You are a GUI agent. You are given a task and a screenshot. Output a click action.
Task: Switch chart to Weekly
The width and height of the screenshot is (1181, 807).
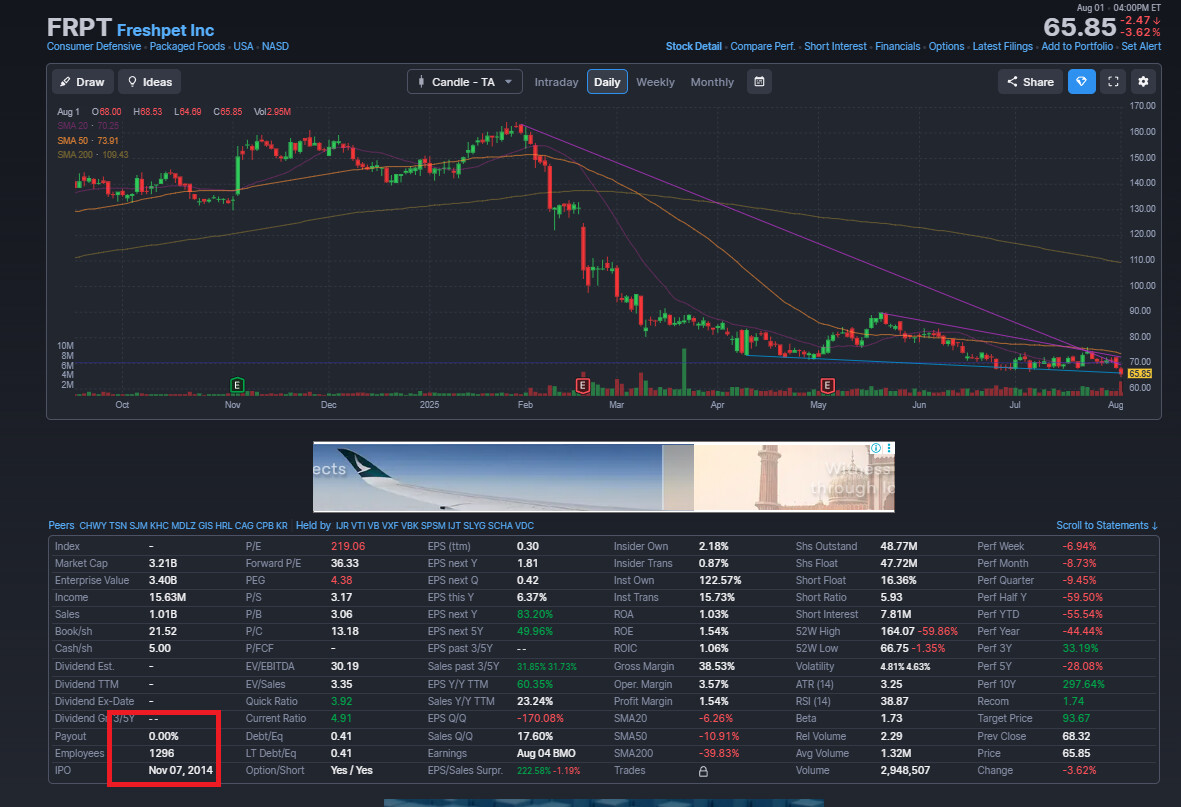tap(655, 82)
